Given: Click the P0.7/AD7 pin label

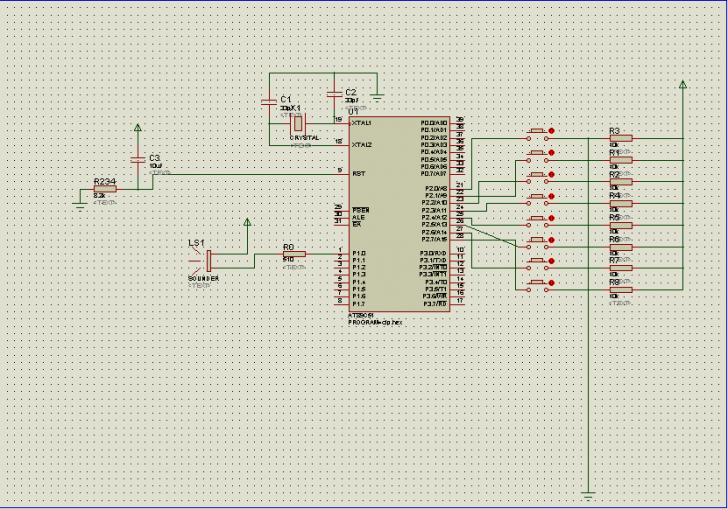Looking at the screenshot, I should click(434, 174).
